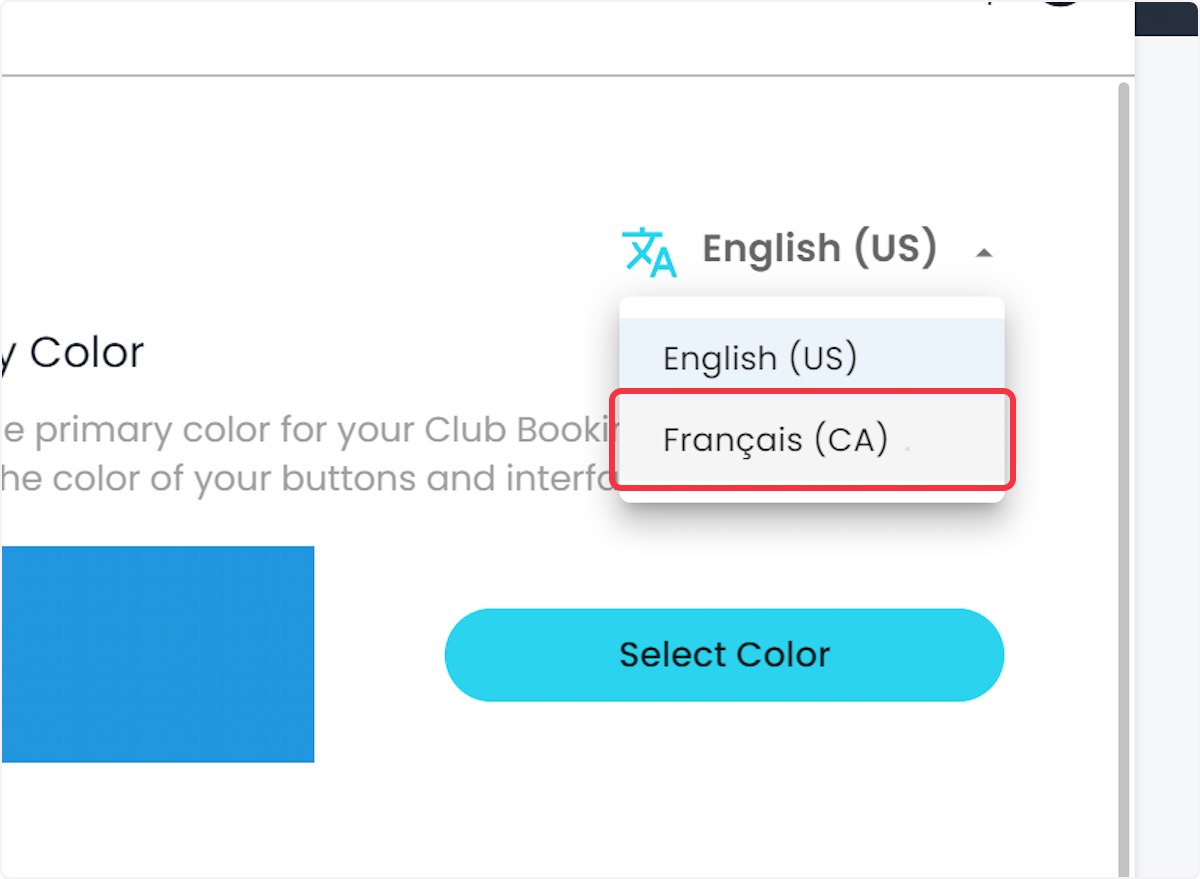Collapse the language menu using the caret arrow
Image resolution: width=1200 pixels, height=879 pixels.
tap(984, 253)
